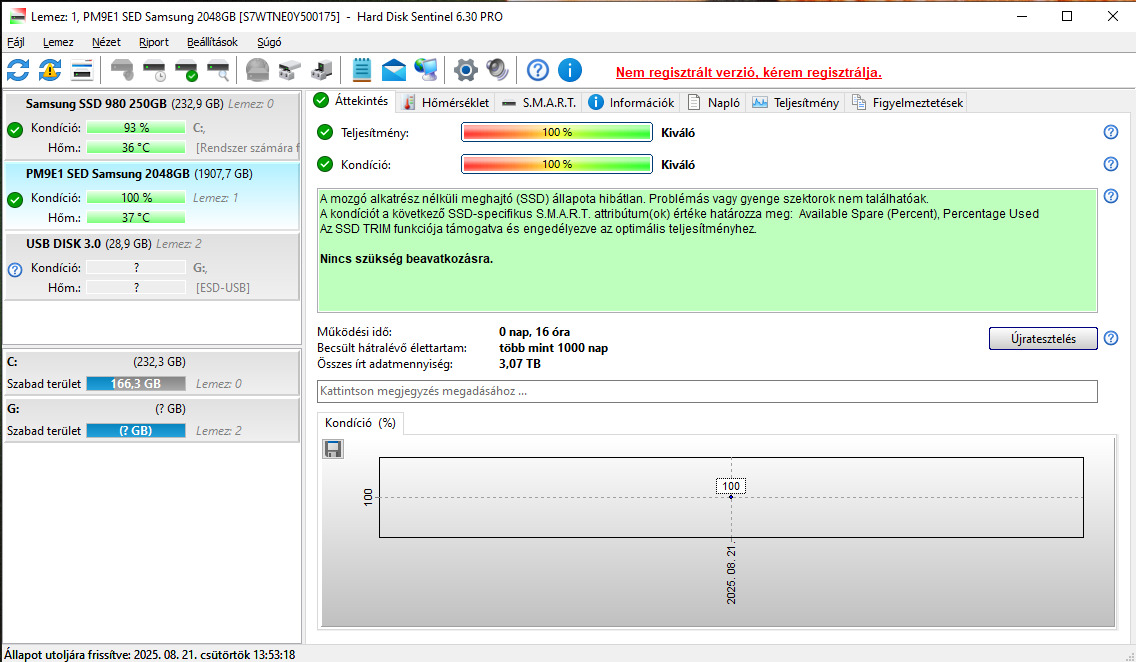Click the G: (? GB) partition row
Viewport: 1136px width, 662px height.
(x=152, y=419)
